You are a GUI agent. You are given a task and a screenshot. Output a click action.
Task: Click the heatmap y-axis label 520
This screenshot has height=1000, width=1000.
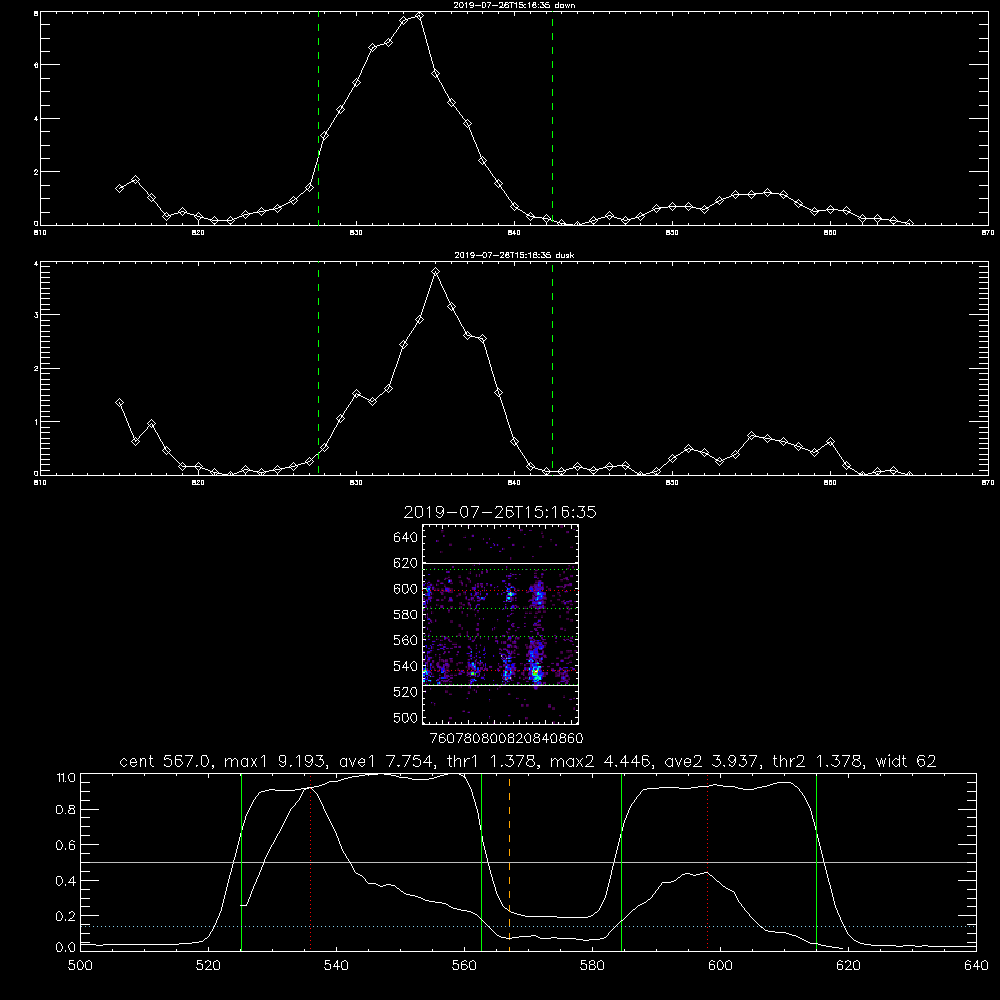click(x=405, y=691)
